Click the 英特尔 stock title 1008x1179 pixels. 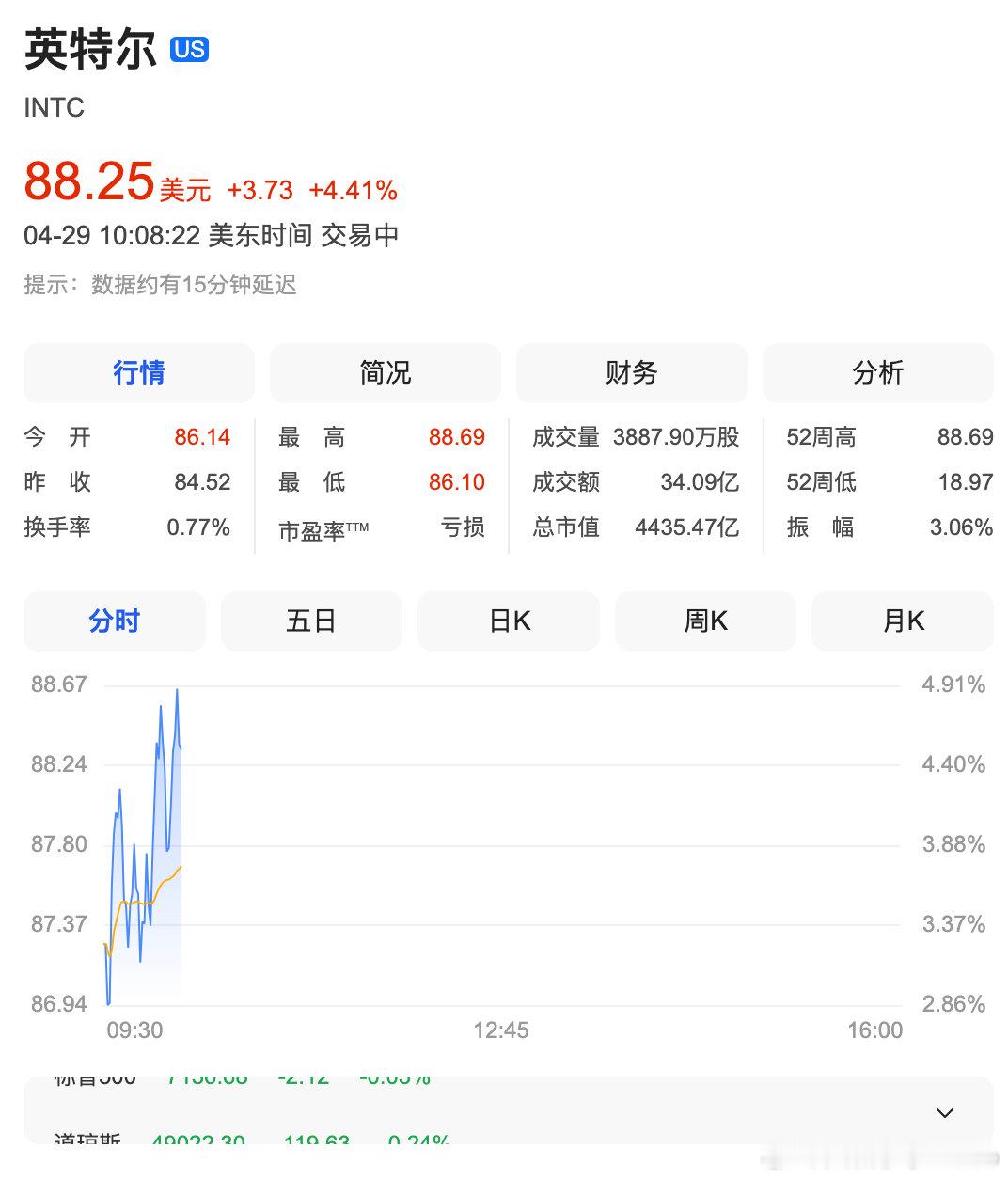click(90, 49)
